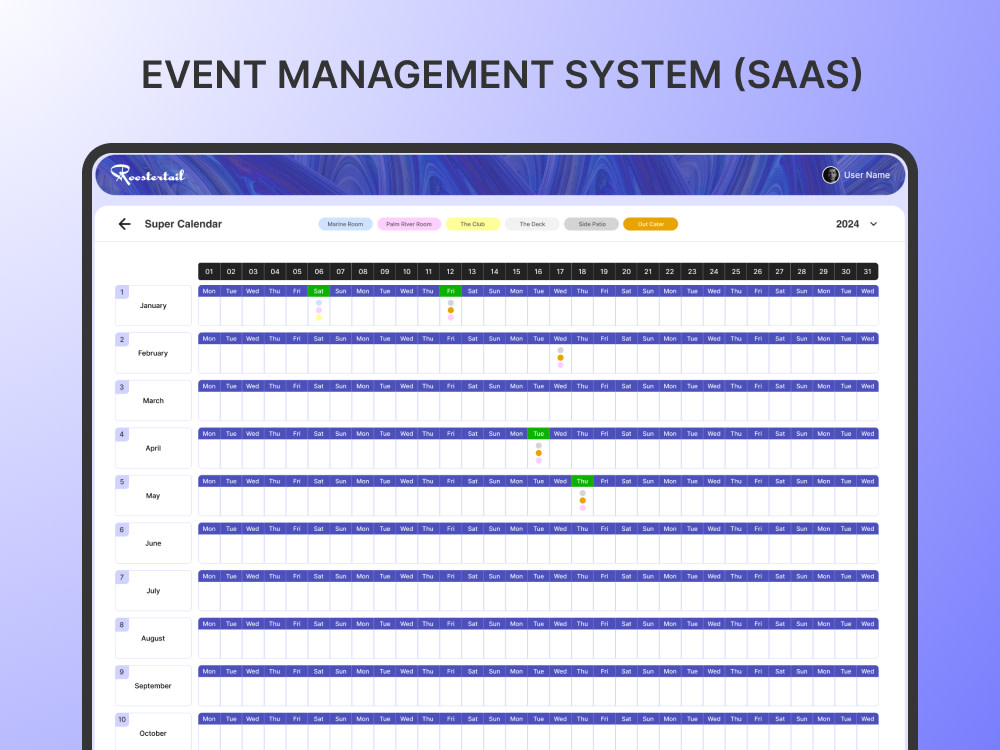Image resolution: width=1000 pixels, height=750 pixels.
Task: Select the March month card
Action: click(x=153, y=401)
